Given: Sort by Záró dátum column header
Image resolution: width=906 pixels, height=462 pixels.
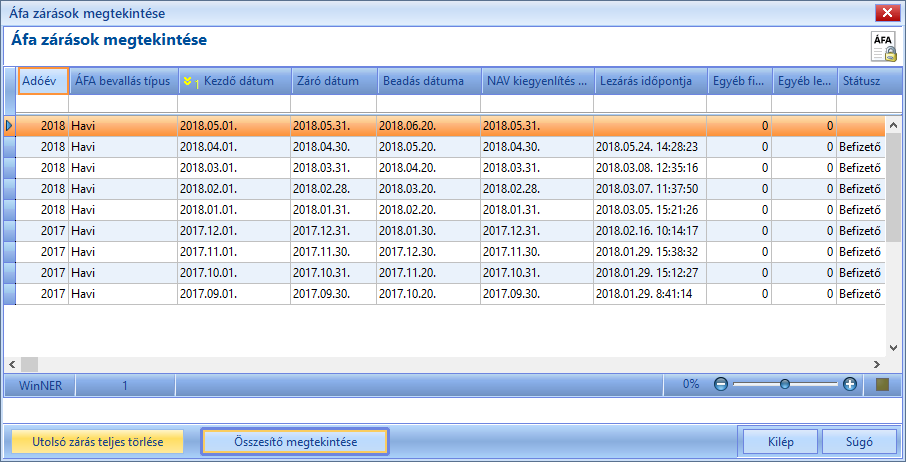Looking at the screenshot, I should pos(334,81).
